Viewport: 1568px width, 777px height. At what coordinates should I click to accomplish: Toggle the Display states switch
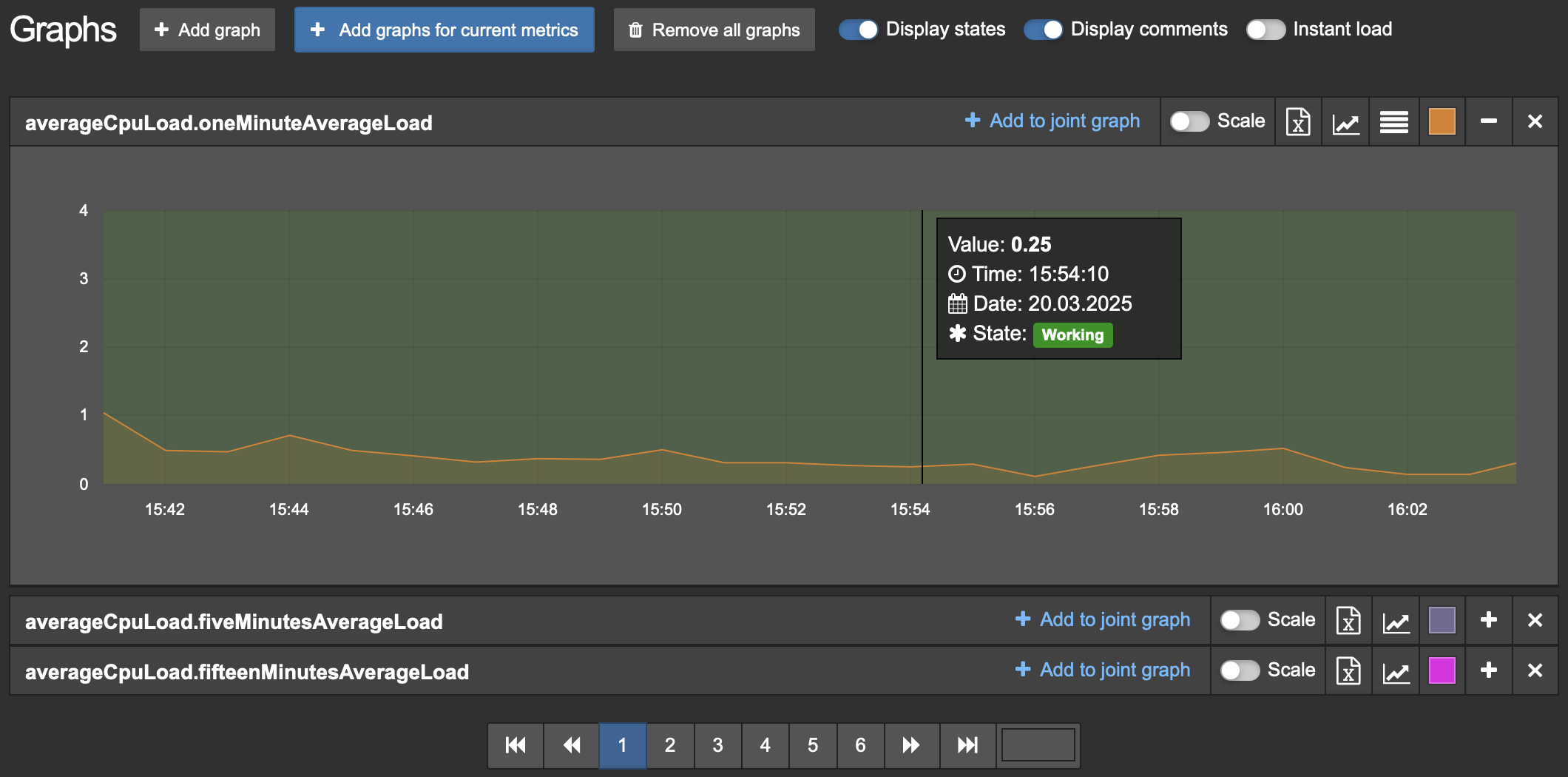[x=858, y=30]
